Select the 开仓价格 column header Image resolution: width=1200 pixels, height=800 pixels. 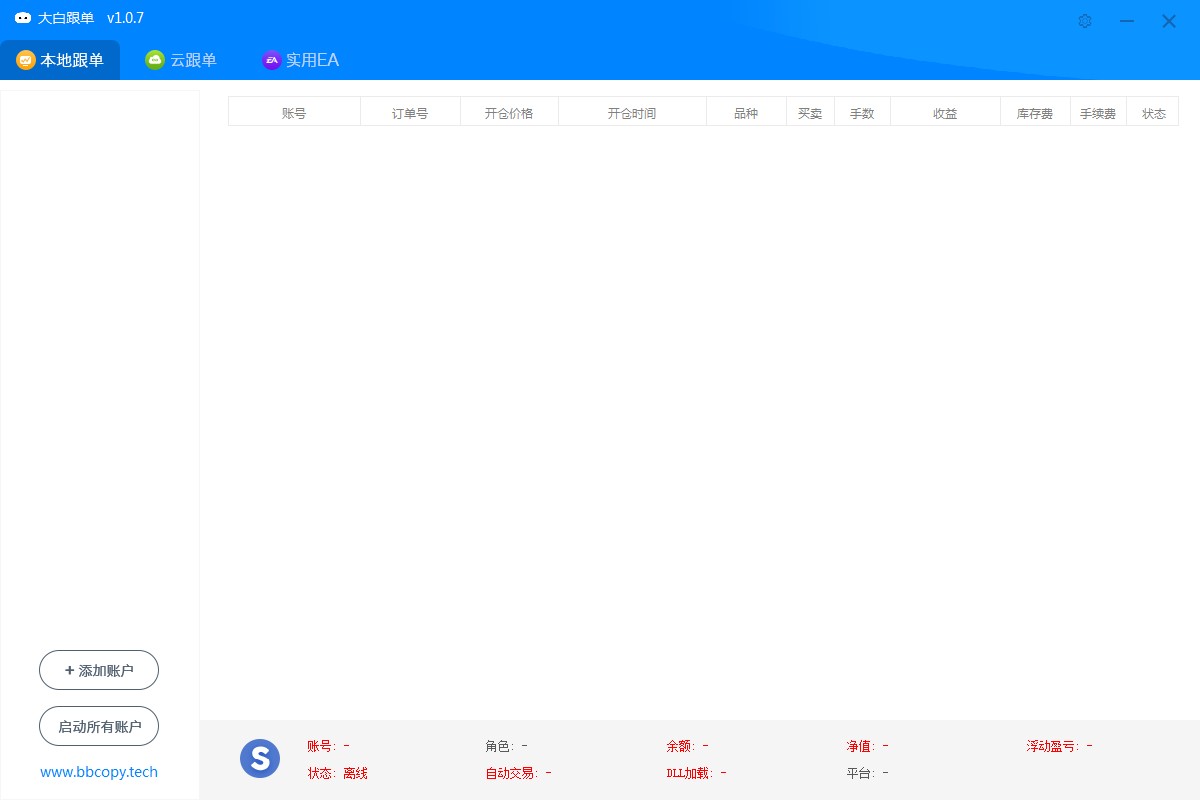509,113
